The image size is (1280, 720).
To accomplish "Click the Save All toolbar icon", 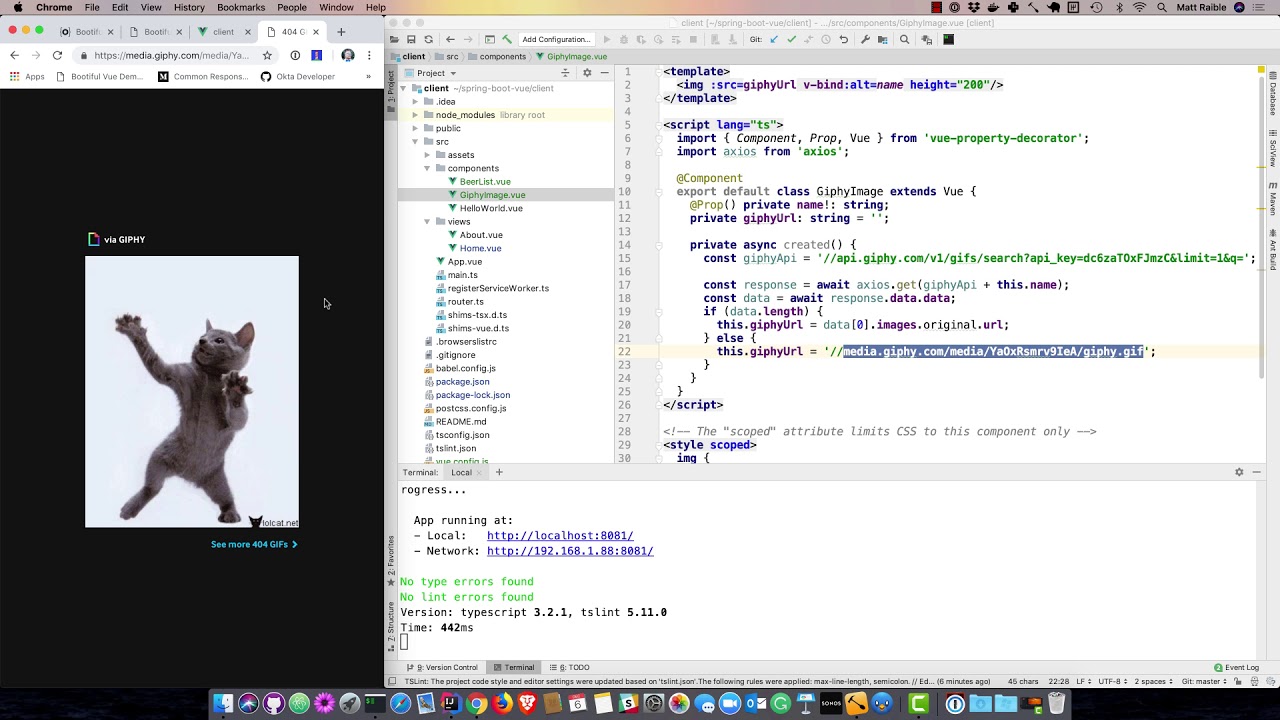I will [x=411, y=40].
